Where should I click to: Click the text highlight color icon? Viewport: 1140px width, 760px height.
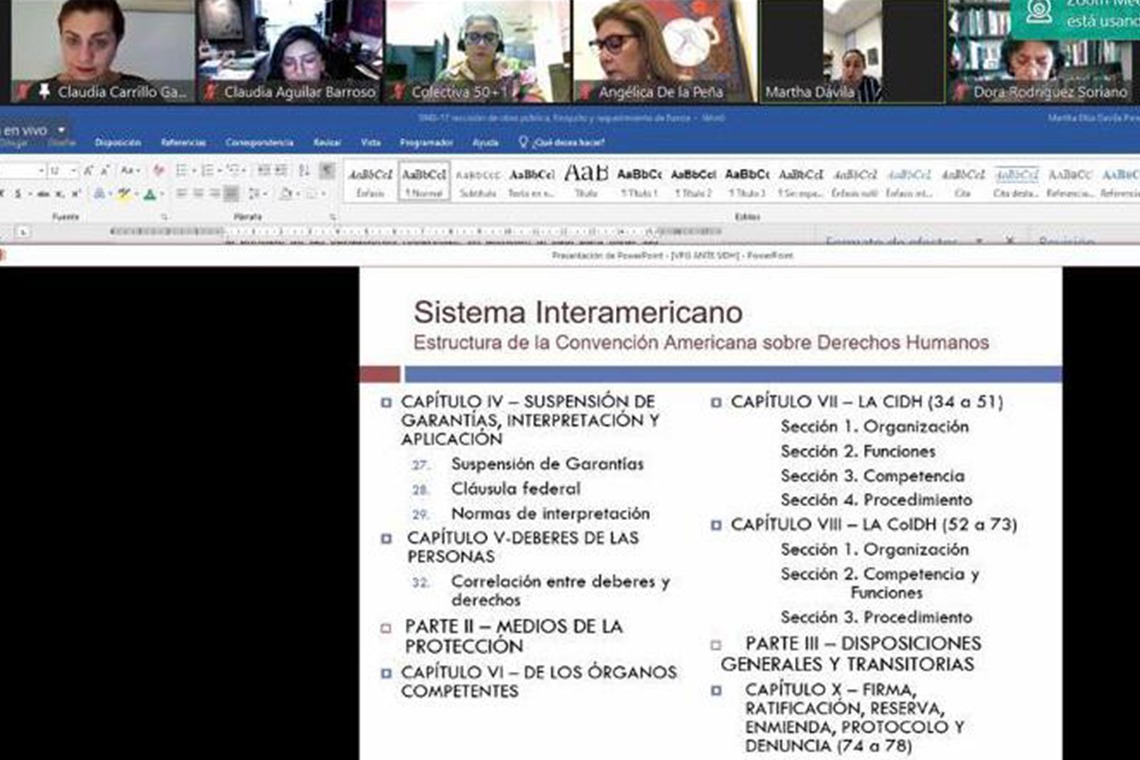[122, 194]
